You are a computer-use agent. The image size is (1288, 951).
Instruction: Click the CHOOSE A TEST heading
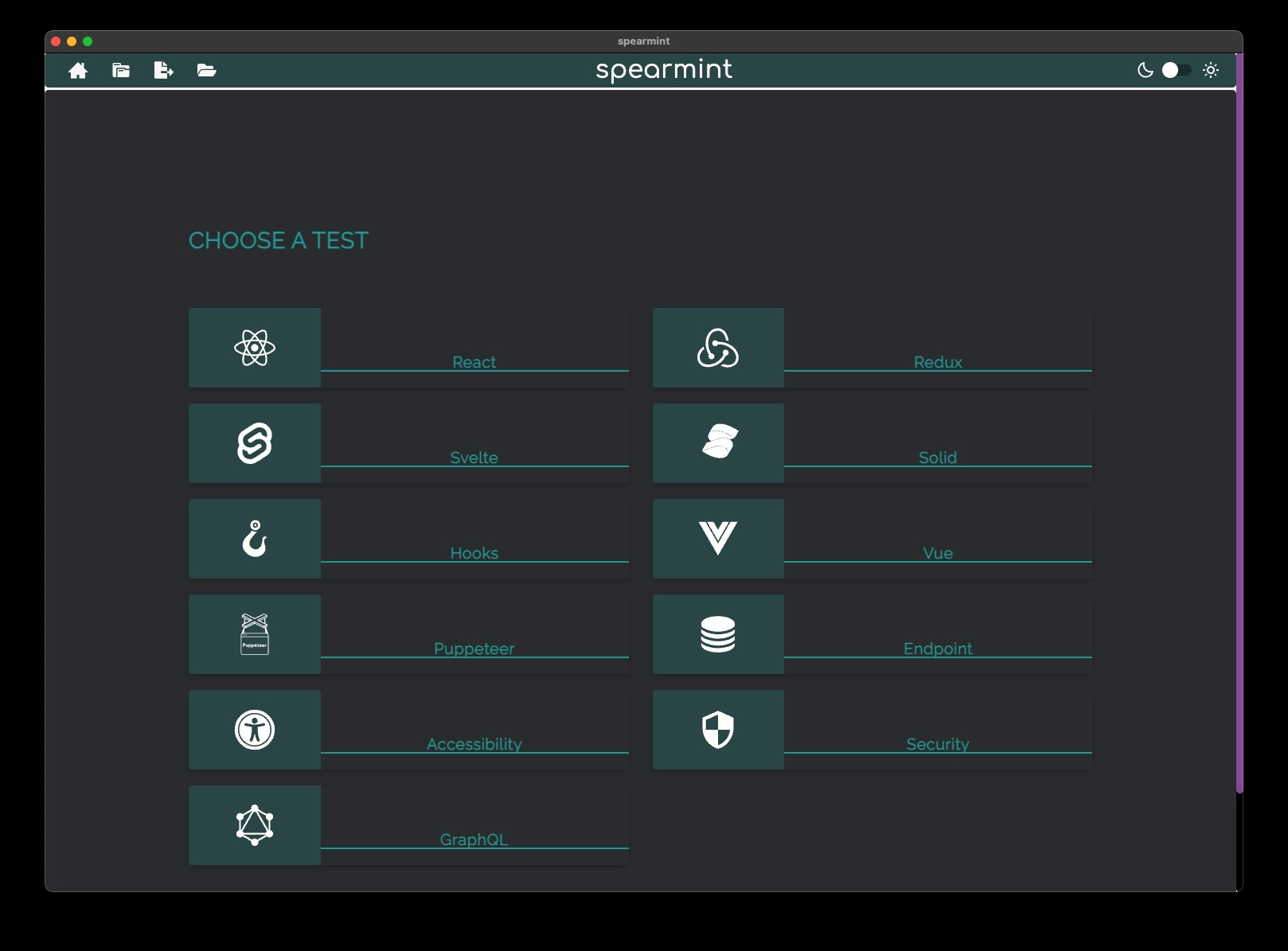[x=279, y=240]
